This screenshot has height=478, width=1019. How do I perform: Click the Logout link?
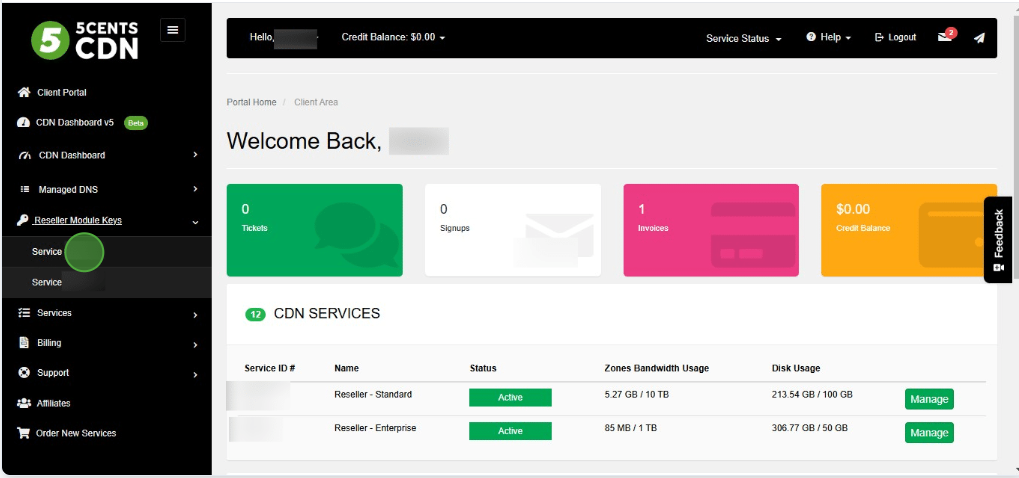coord(896,38)
